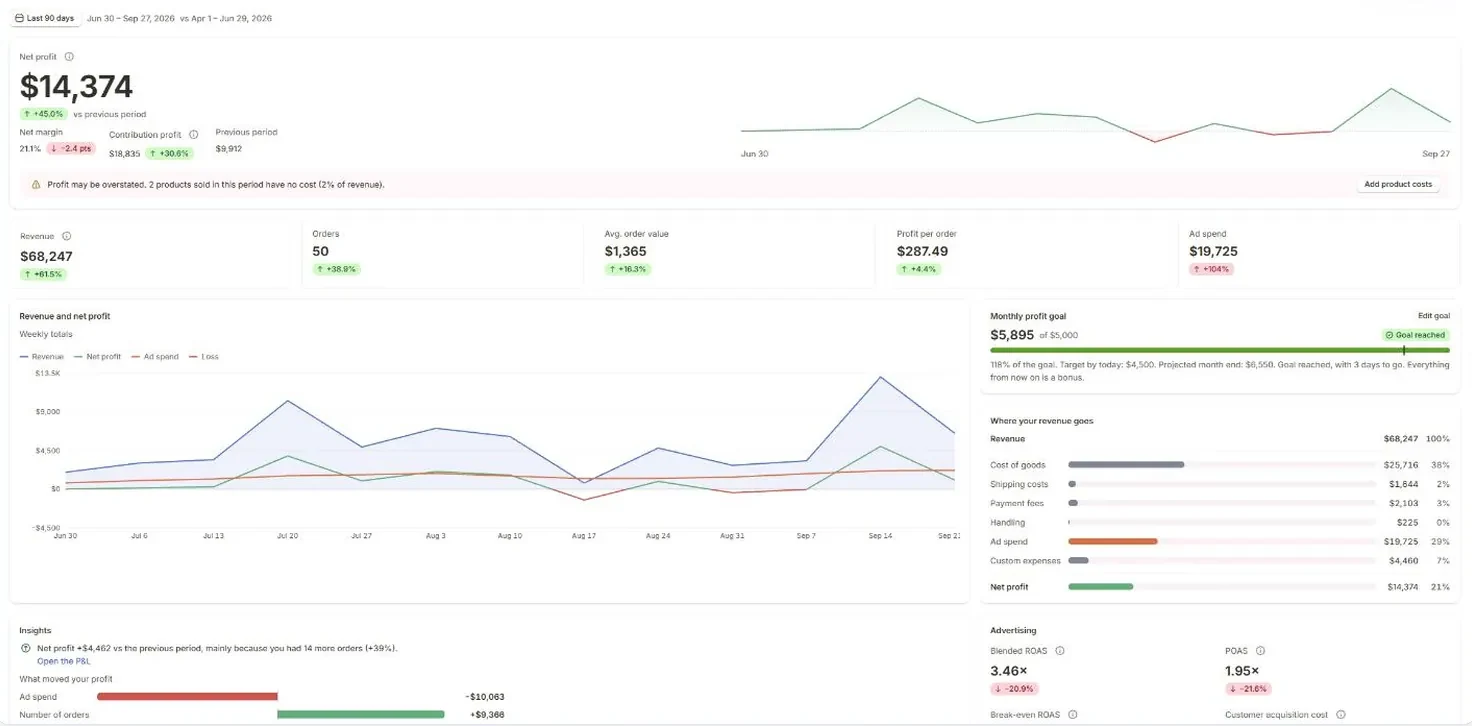Open the Break-even ROAS info icon
This screenshot has height=726, width=1472.
pos(1072,715)
